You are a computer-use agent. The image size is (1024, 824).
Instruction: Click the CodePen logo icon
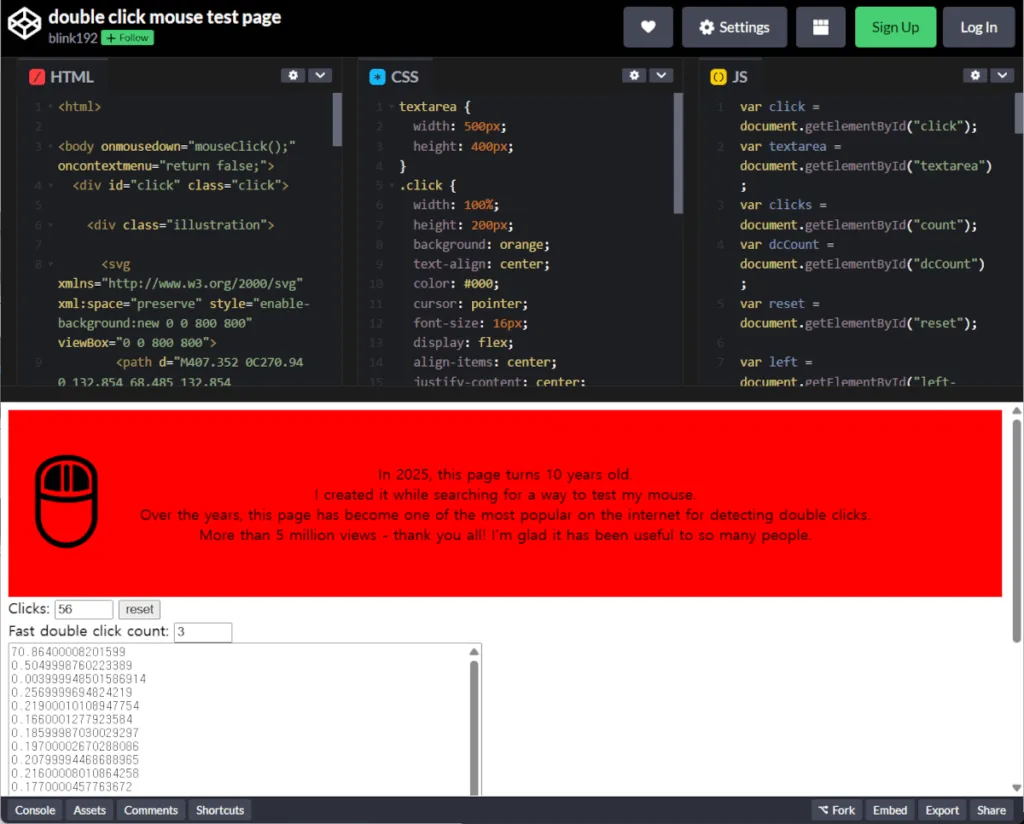pyautogui.click(x=25, y=26)
